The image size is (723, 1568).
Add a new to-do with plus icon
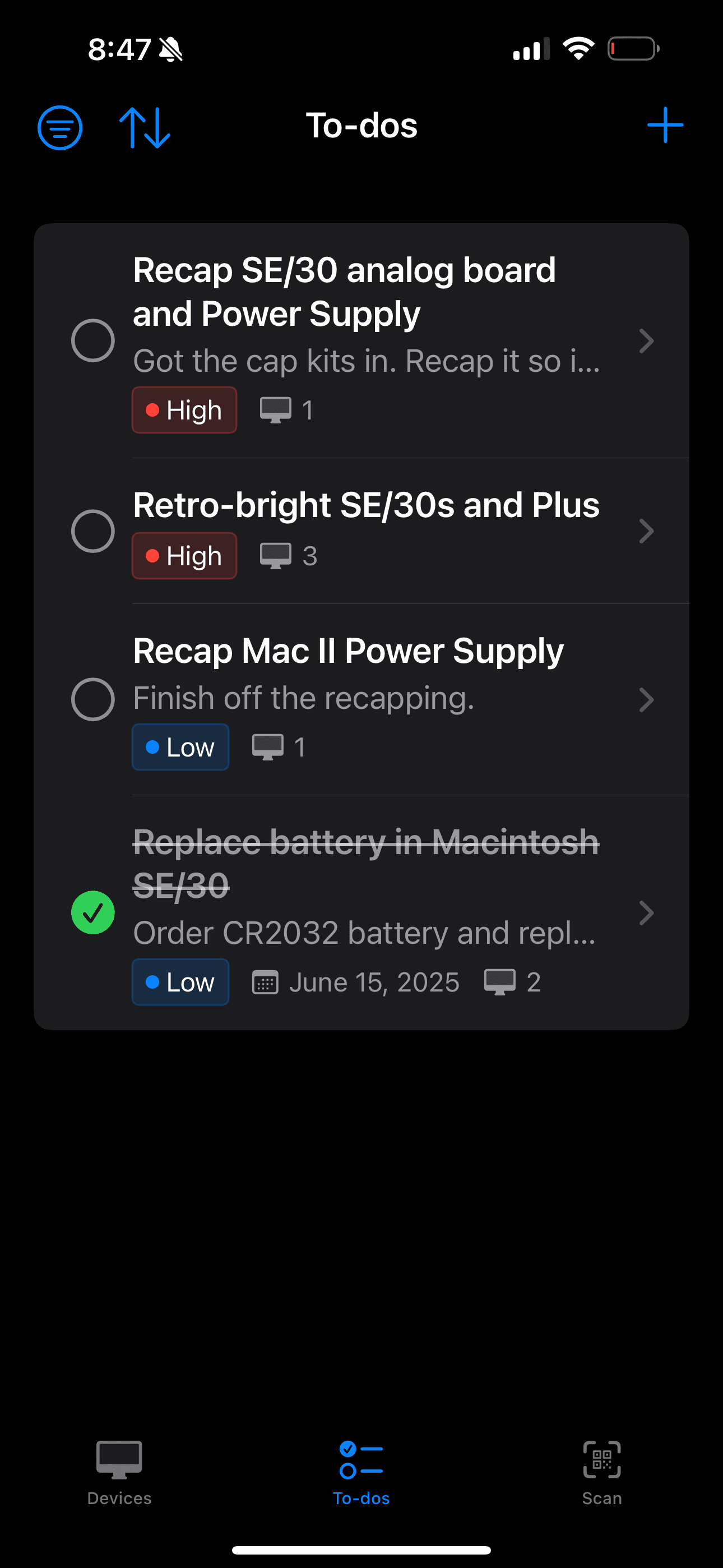coord(665,126)
